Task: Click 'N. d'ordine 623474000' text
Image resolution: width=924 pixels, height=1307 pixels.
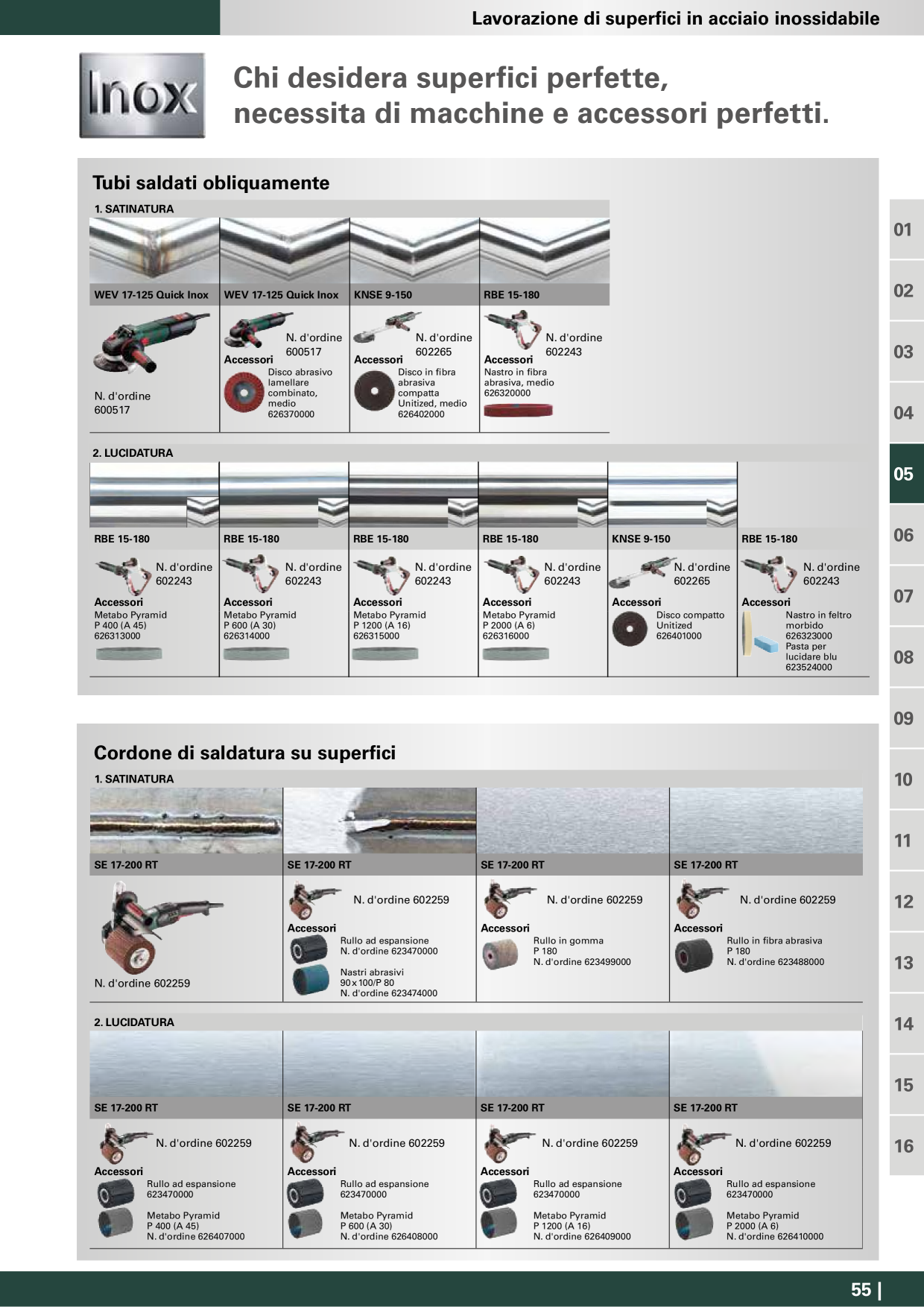Action: point(389,993)
